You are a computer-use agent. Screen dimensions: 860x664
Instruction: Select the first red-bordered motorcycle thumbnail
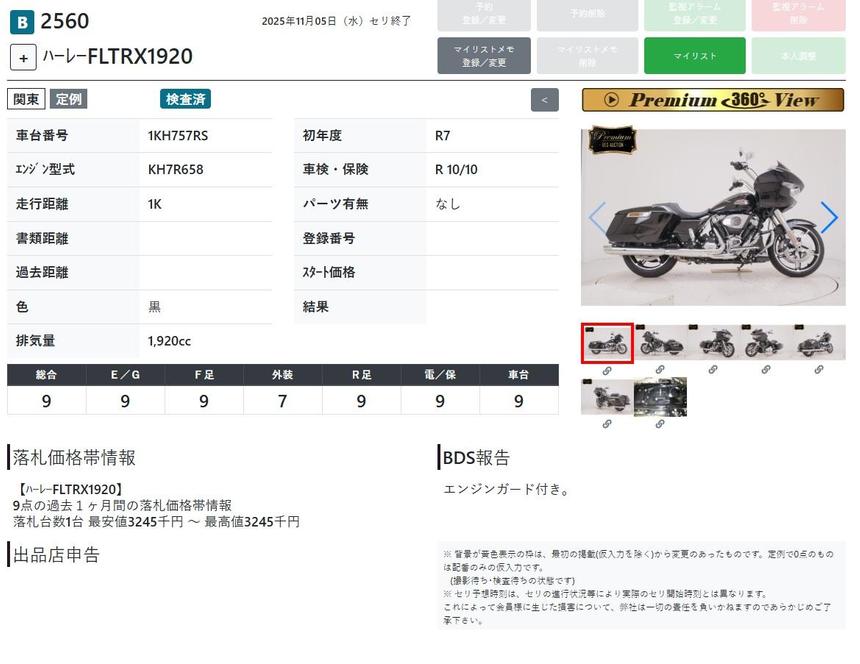coord(607,343)
